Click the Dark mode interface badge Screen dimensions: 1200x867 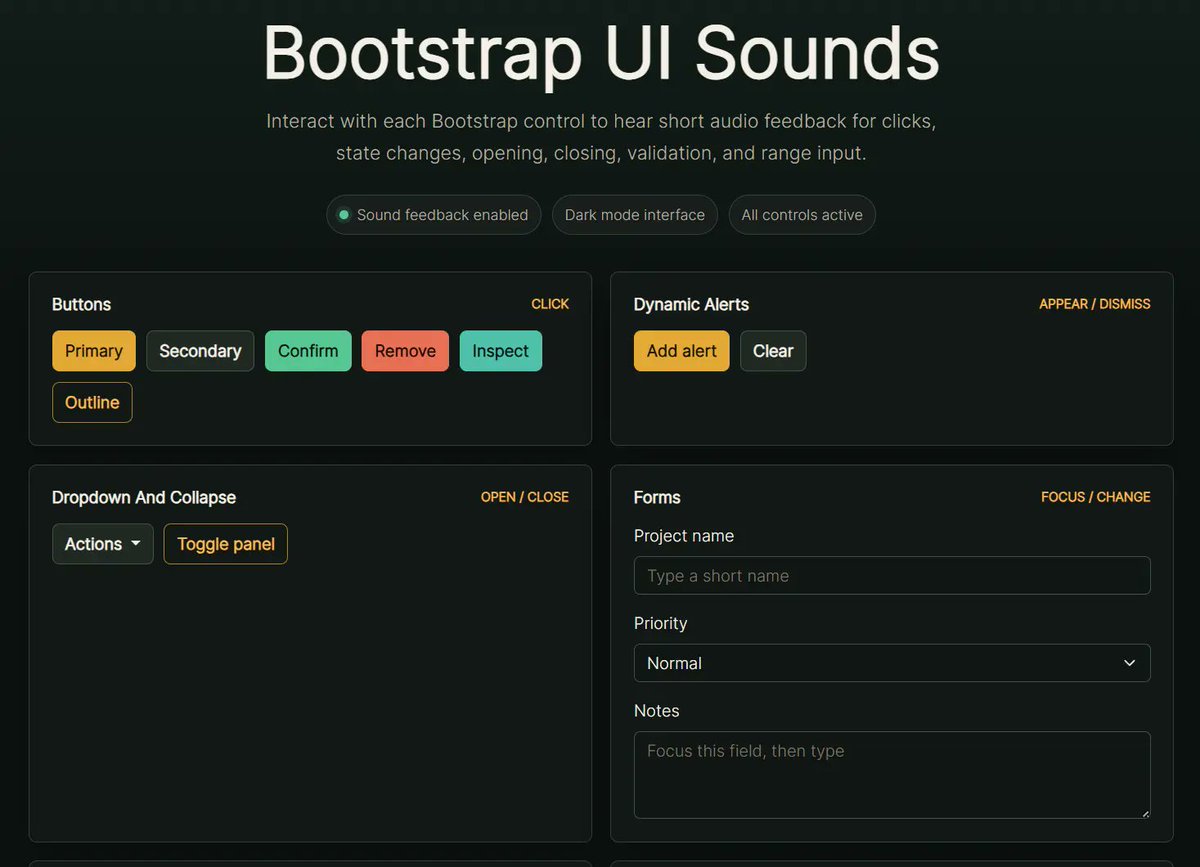635,215
